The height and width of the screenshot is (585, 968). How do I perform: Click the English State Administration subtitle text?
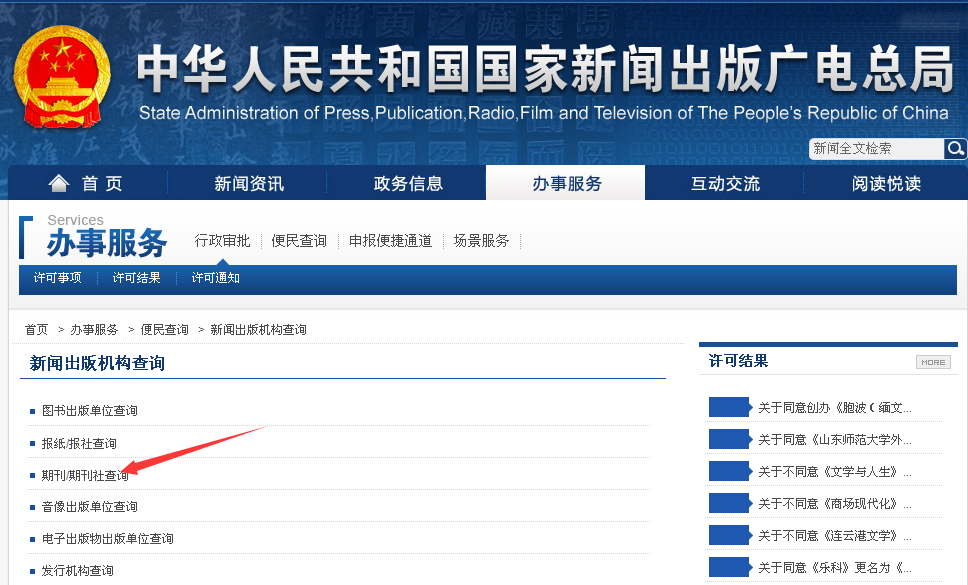[x=544, y=113]
